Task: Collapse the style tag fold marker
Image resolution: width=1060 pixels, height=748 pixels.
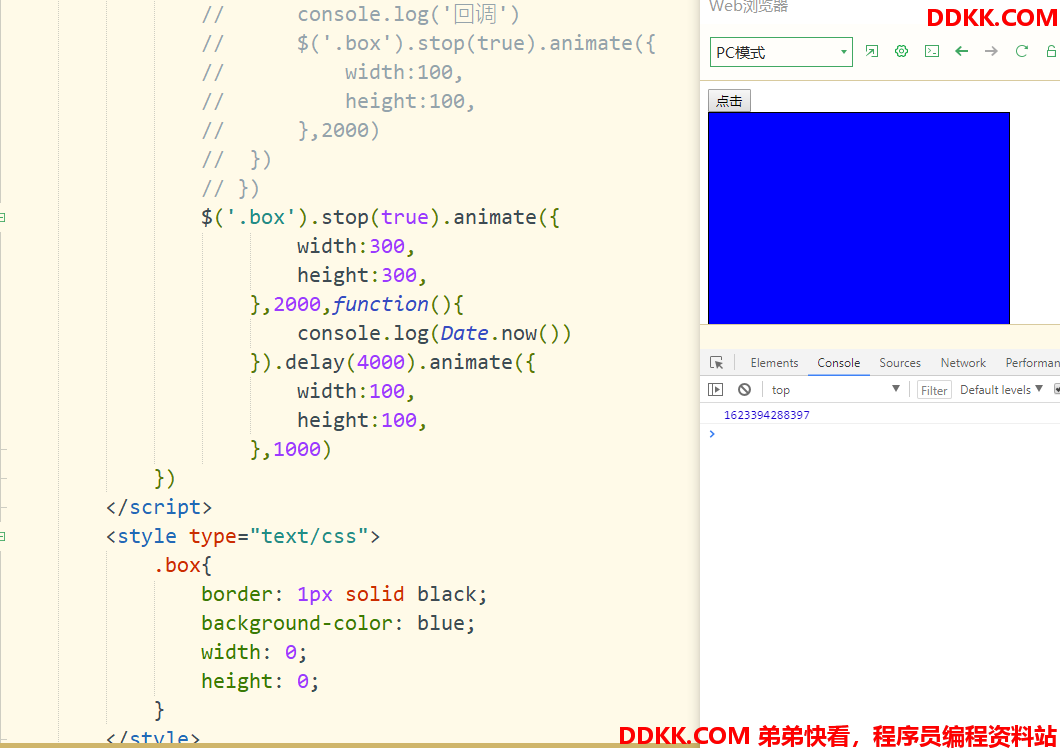Action: pyautogui.click(x=3, y=536)
